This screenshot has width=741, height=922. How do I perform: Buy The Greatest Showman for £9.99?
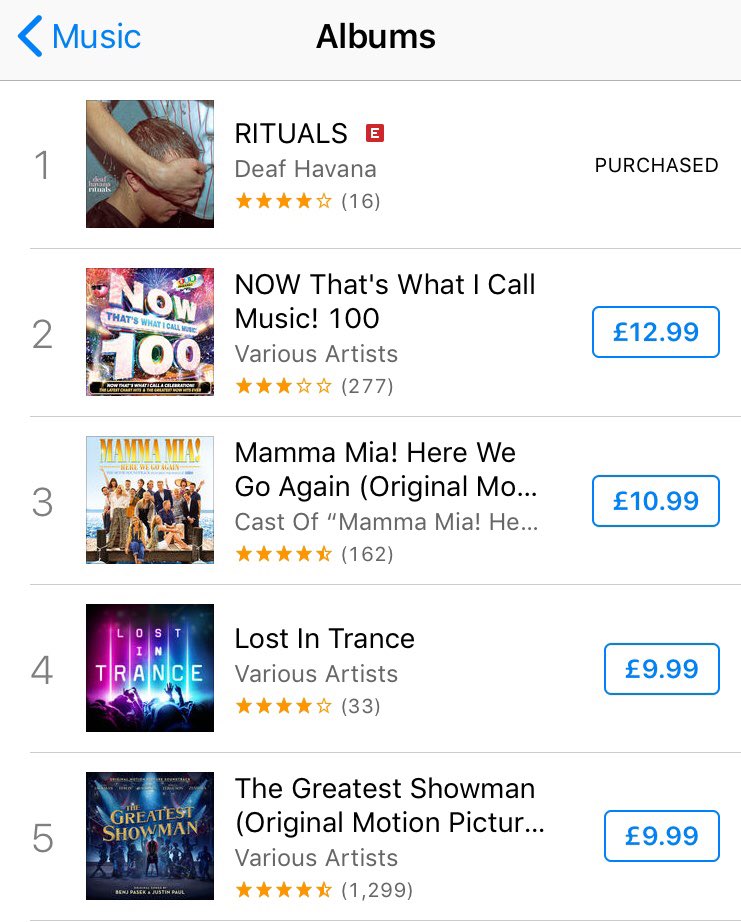662,836
